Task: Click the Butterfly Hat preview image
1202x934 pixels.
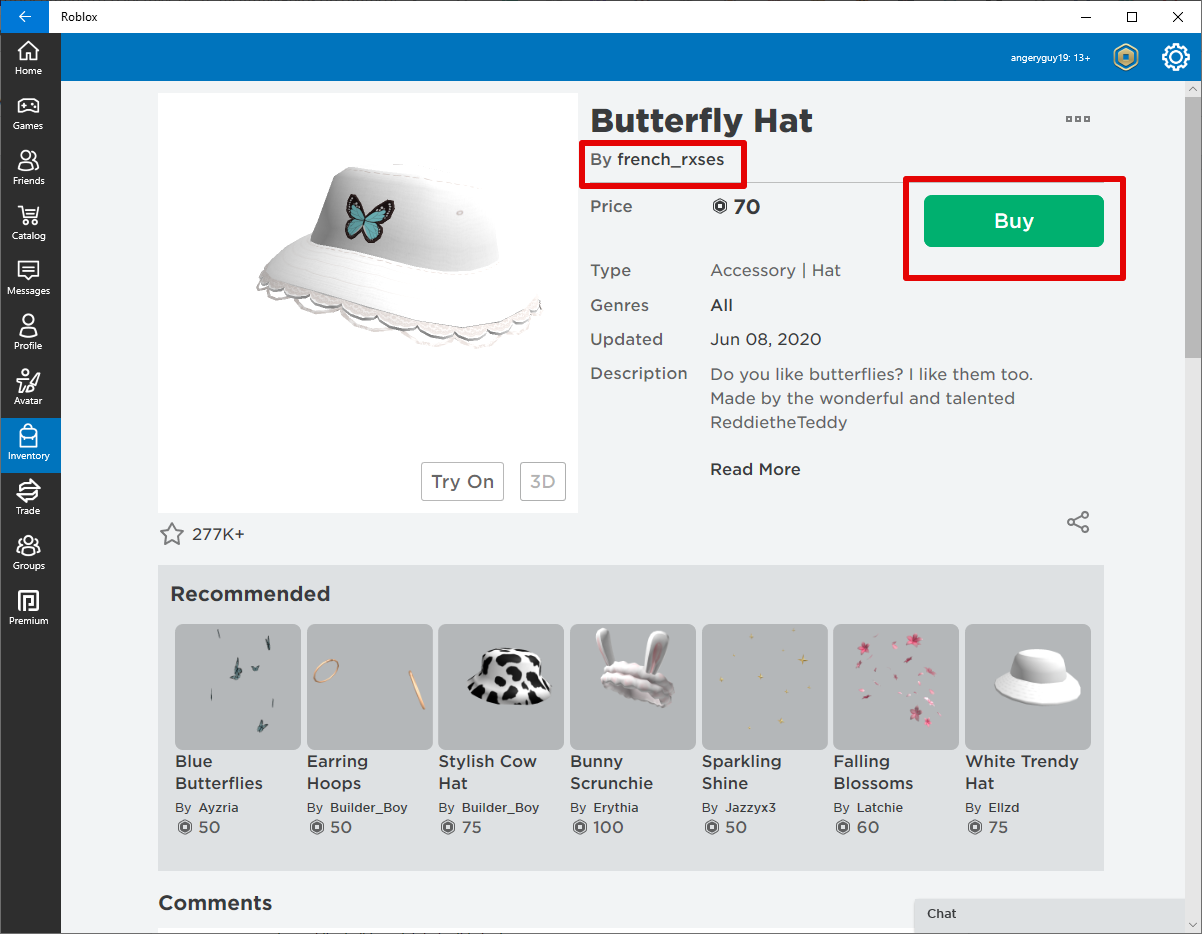Action: (368, 303)
